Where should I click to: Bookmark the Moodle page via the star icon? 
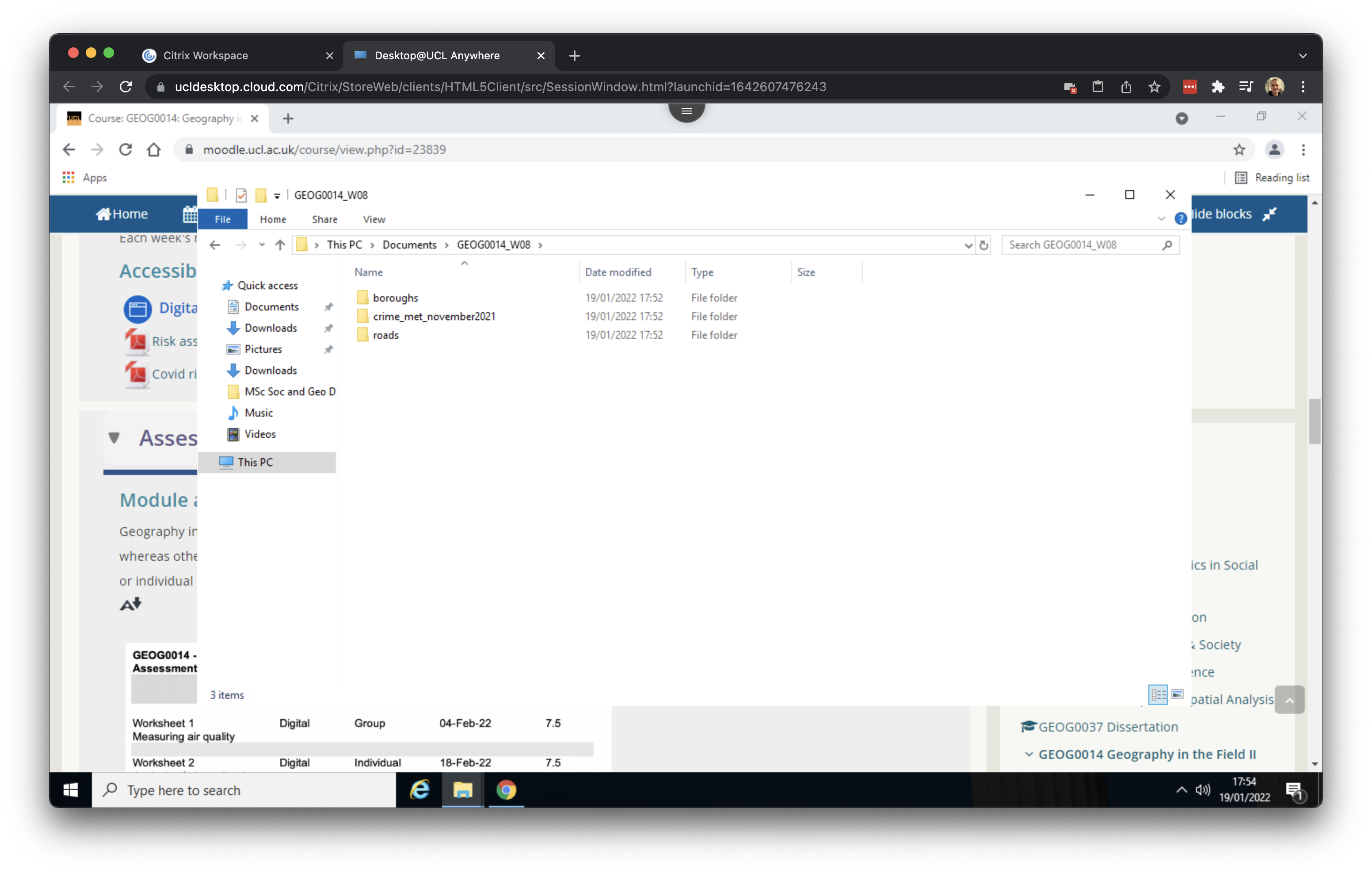point(1239,149)
